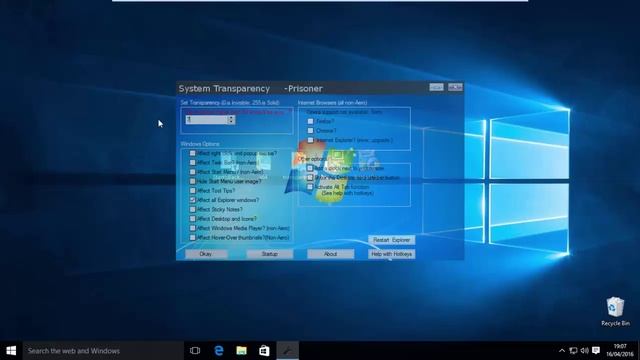Click the Search the web and Windows box
This screenshot has width=640, height=360.
[103, 351]
